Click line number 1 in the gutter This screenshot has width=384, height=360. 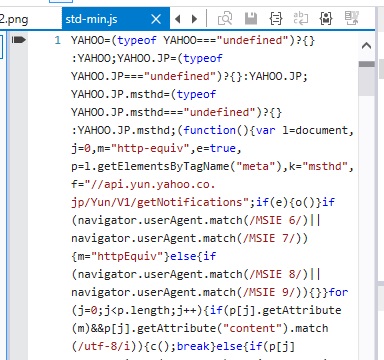coord(58,40)
